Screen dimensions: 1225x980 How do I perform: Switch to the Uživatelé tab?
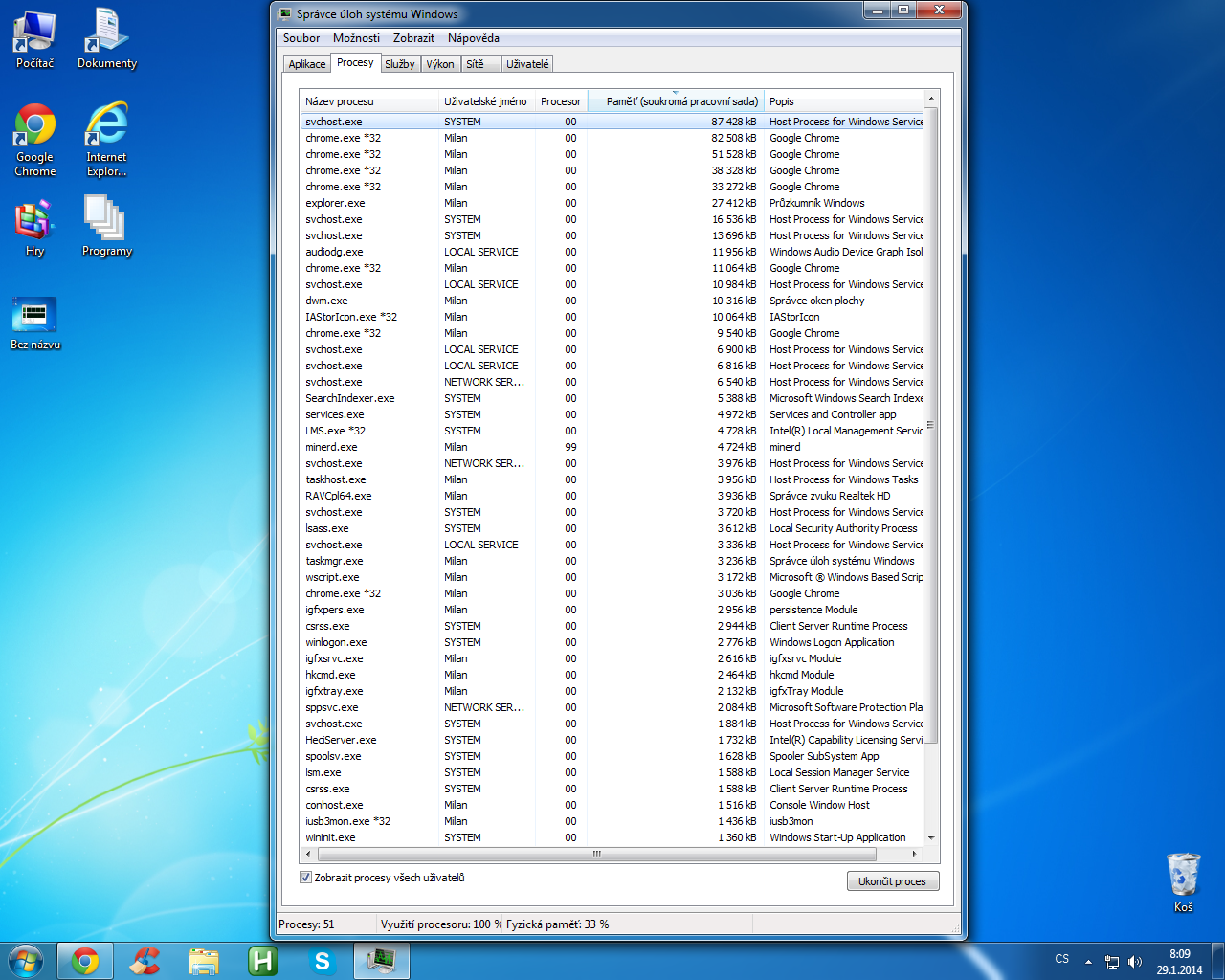pos(527,64)
